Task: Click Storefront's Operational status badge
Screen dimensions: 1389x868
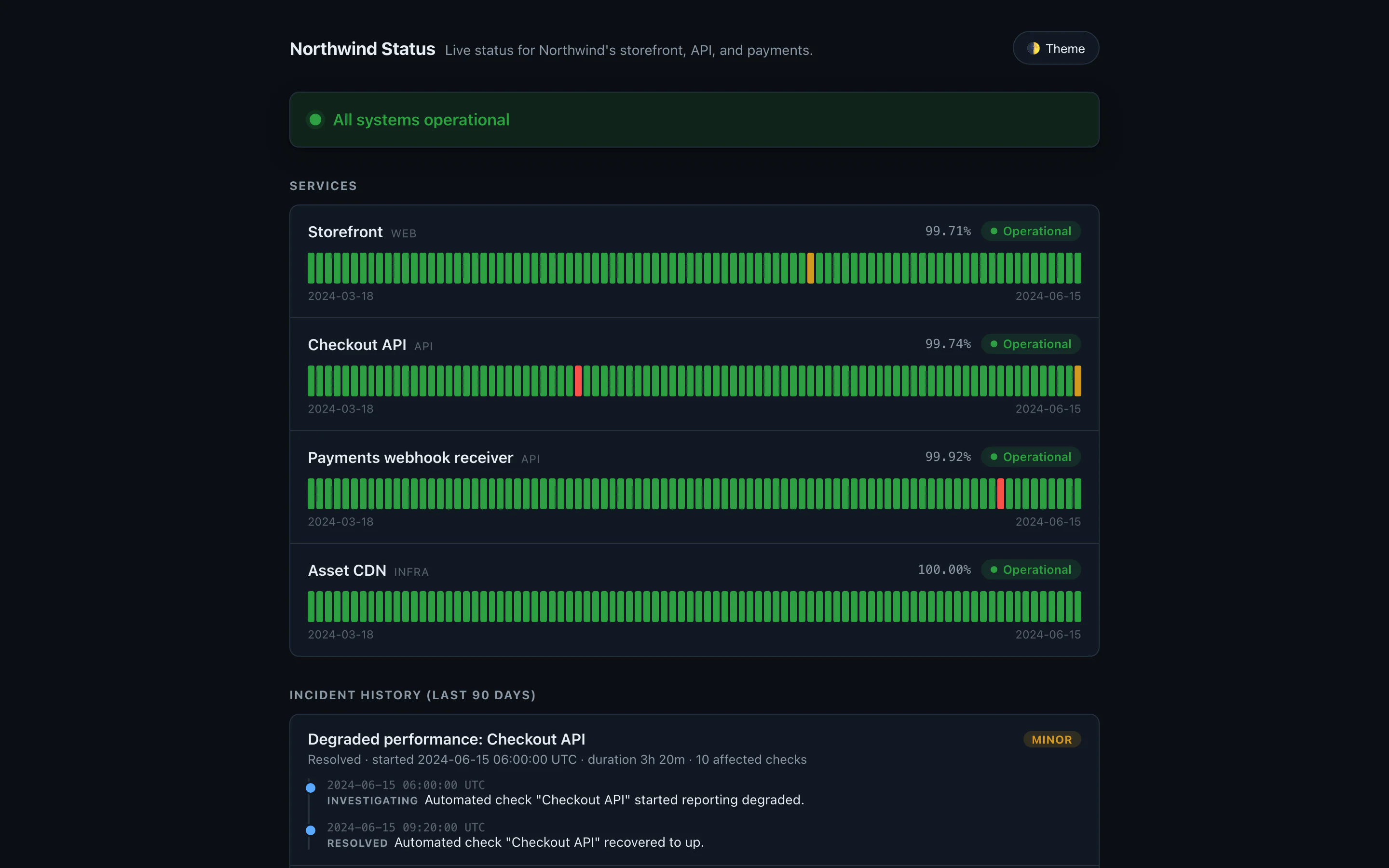Action: (x=1031, y=231)
